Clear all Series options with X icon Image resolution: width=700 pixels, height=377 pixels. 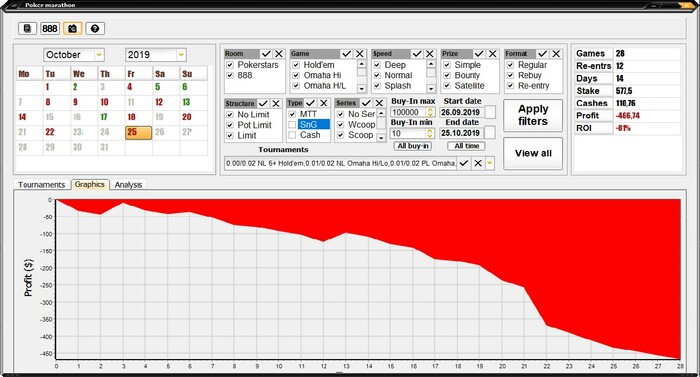[379, 103]
